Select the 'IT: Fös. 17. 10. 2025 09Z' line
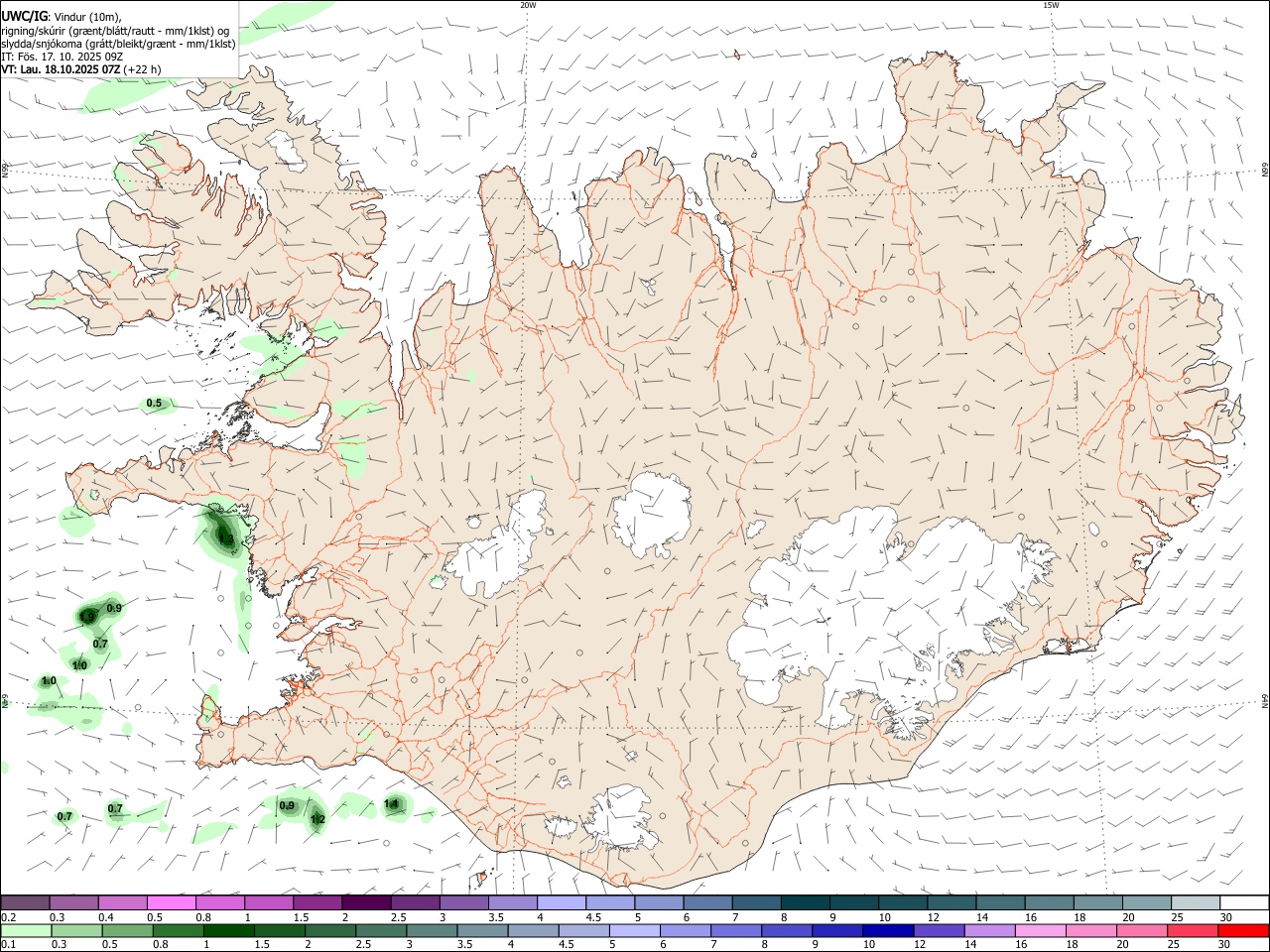 [x=62, y=57]
